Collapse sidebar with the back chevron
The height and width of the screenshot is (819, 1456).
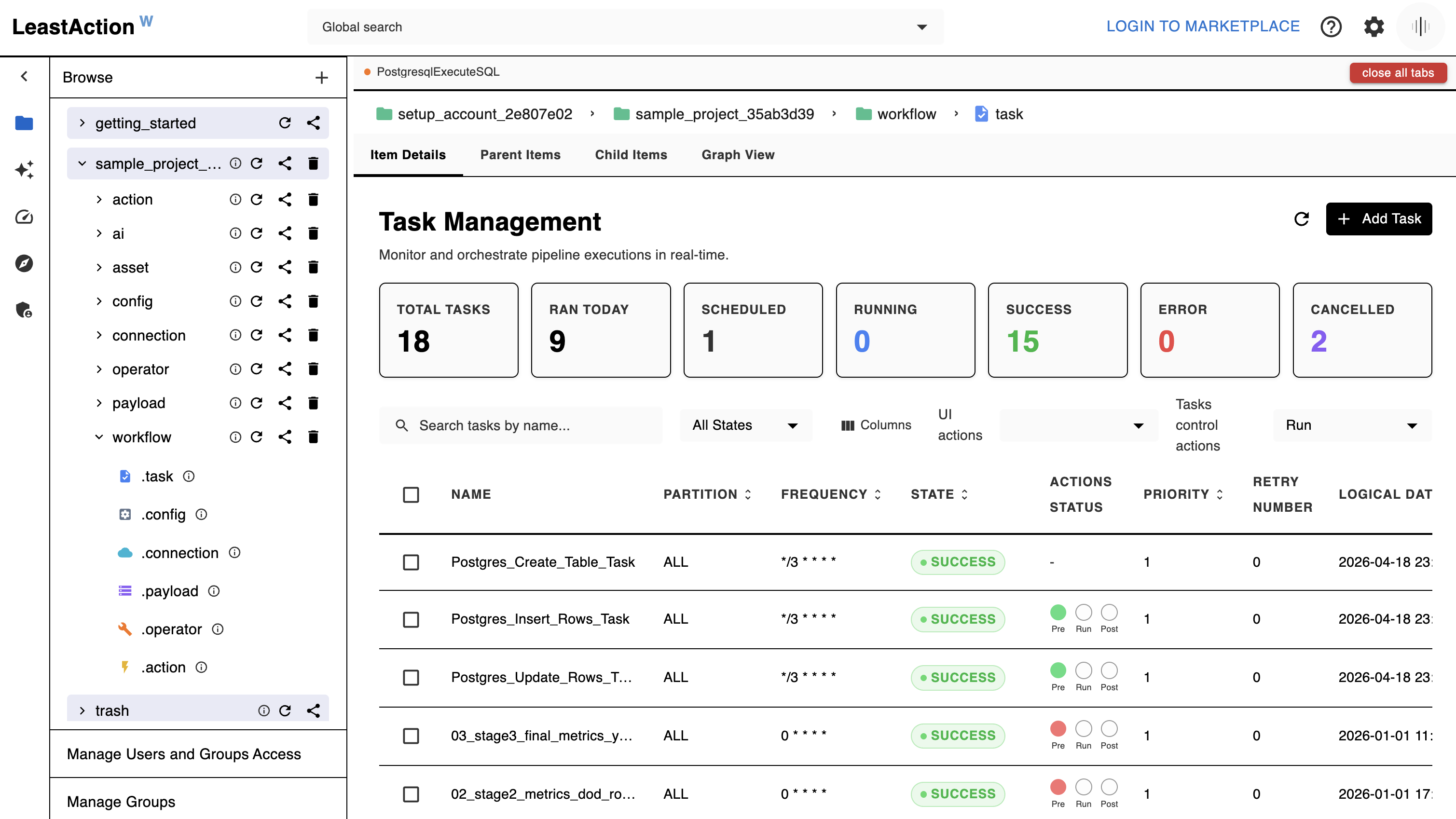[24, 76]
